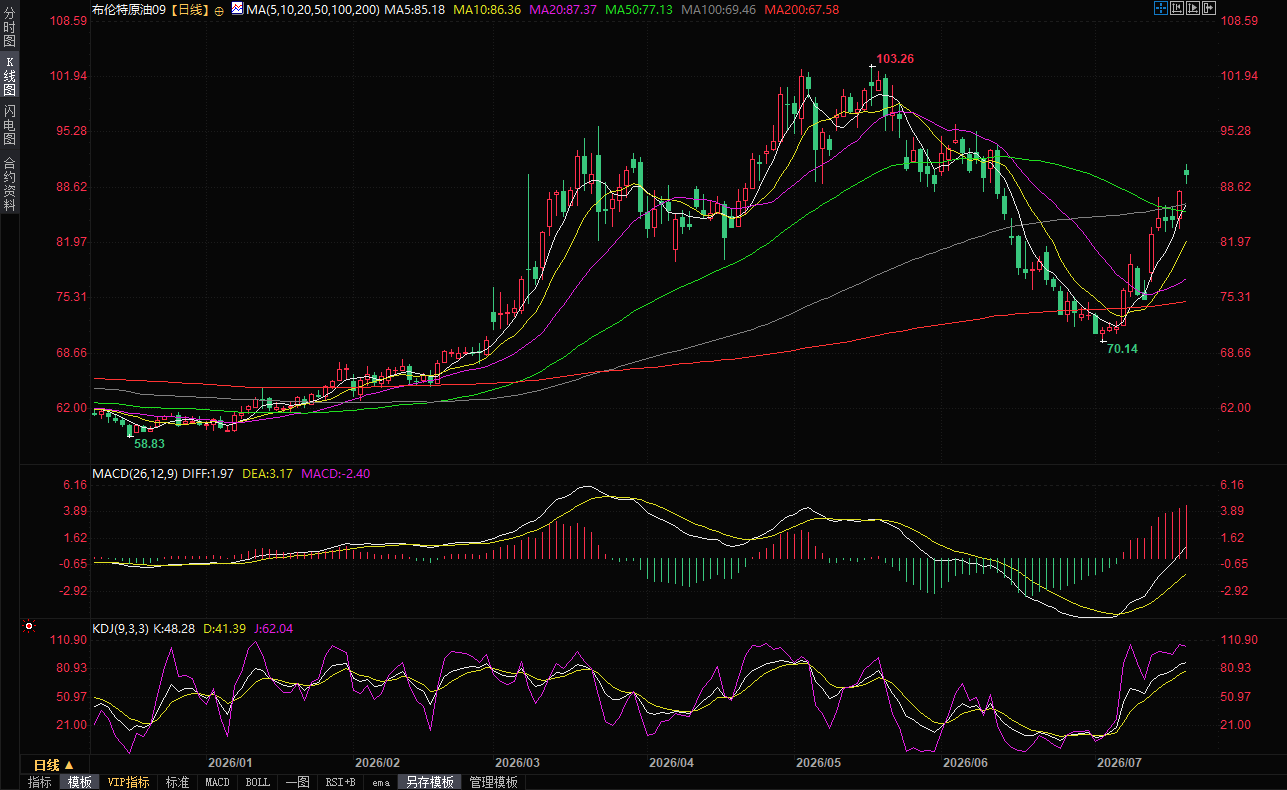Click the expand-right panel icon in top toolbar
The height and width of the screenshot is (790, 1287).
click(1209, 8)
